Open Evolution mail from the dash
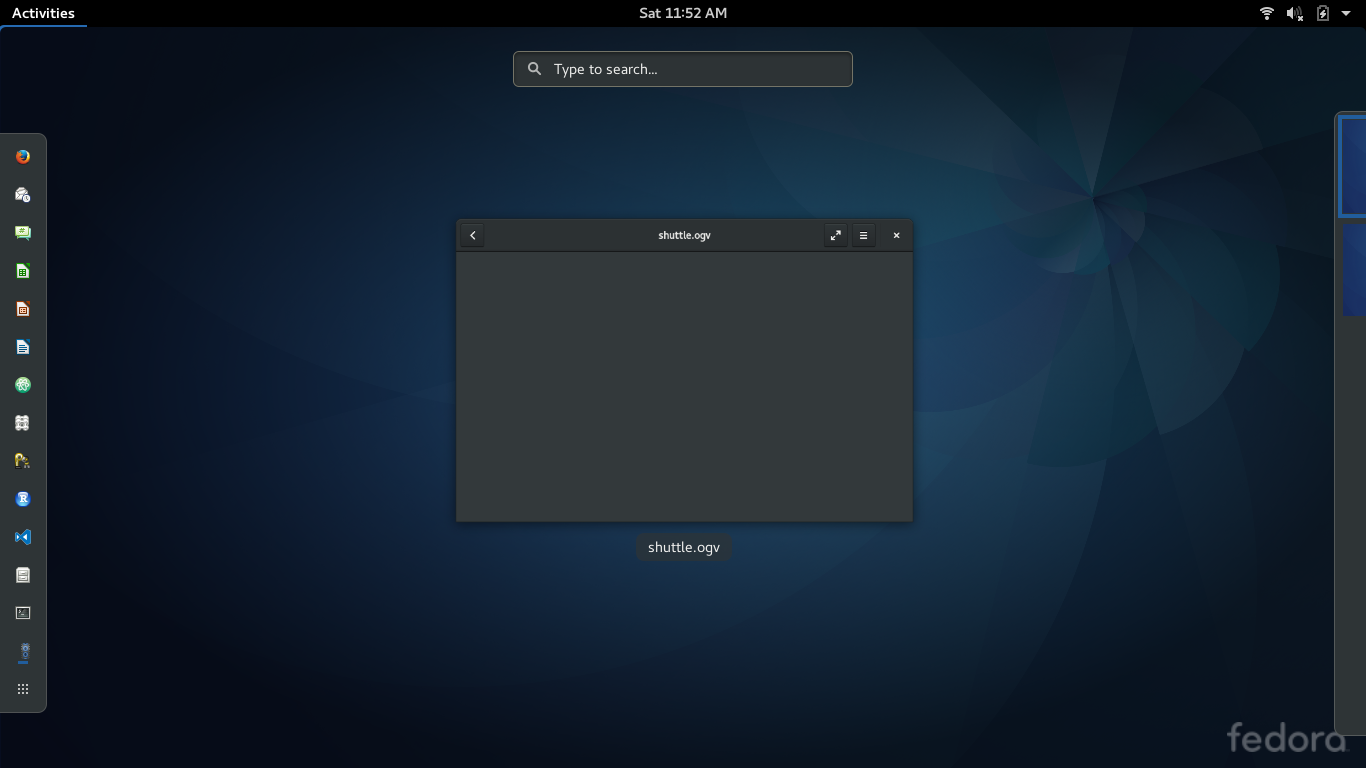 [x=23, y=195]
